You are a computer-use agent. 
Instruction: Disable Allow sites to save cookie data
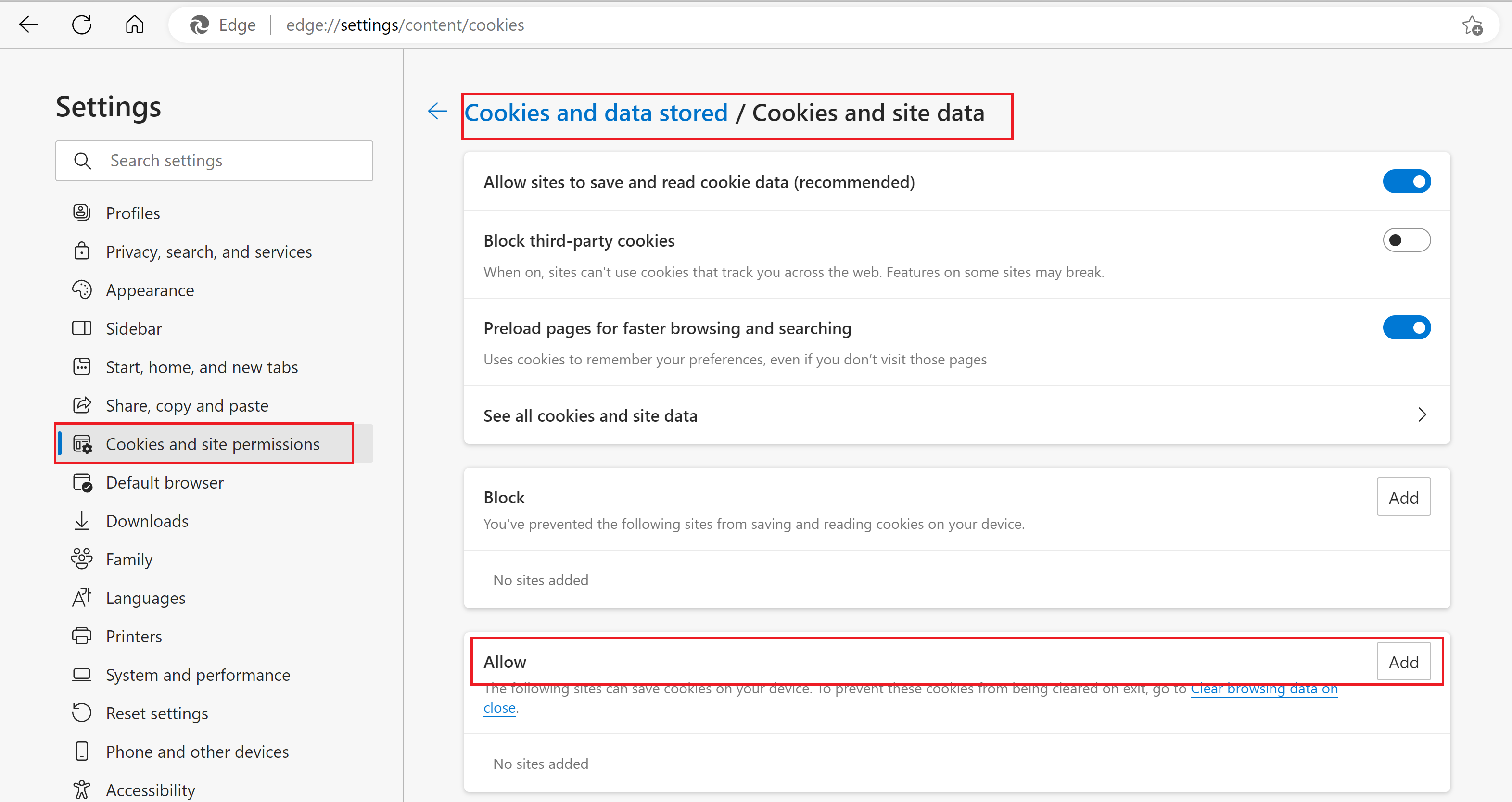(x=1406, y=181)
